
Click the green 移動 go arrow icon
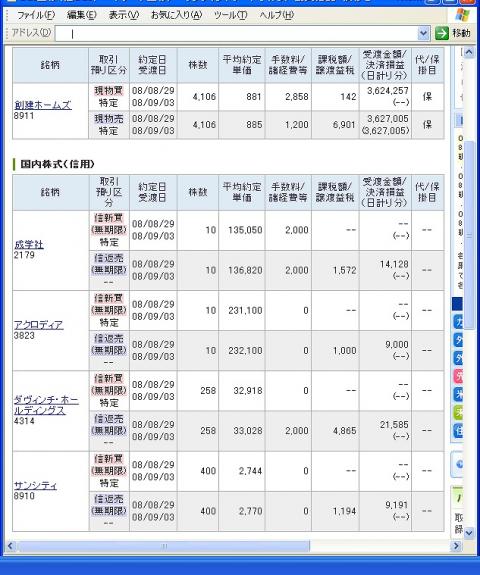pos(441,33)
